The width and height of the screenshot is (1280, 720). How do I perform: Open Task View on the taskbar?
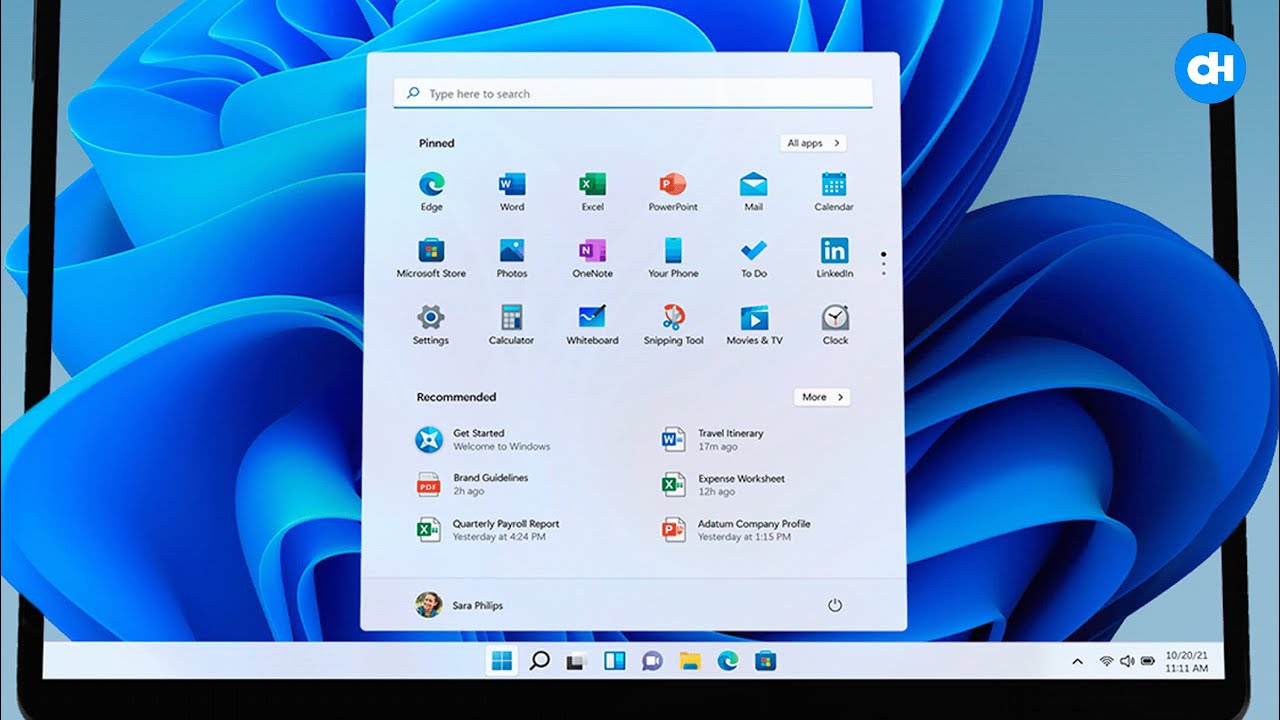(575, 661)
